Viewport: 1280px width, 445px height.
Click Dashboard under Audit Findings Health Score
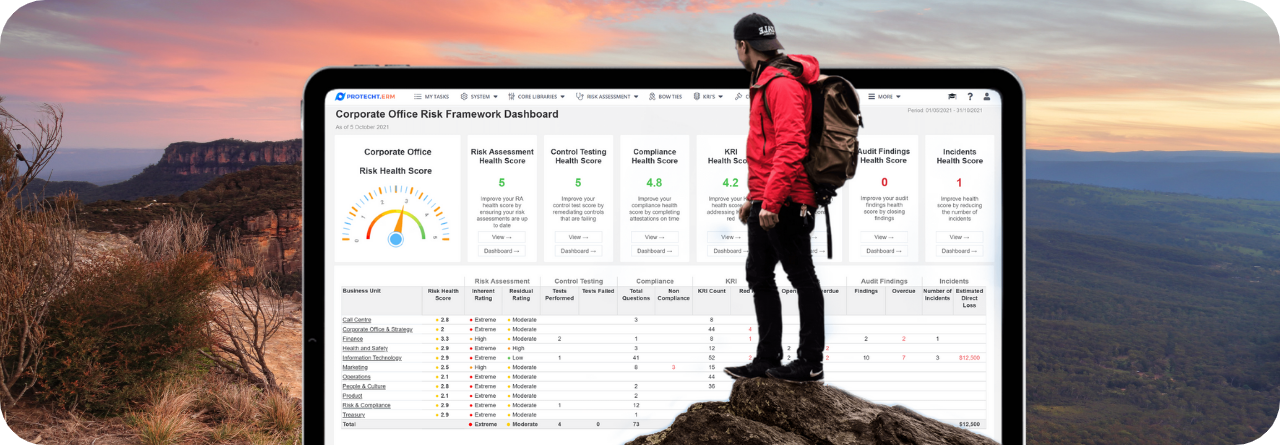click(x=884, y=251)
